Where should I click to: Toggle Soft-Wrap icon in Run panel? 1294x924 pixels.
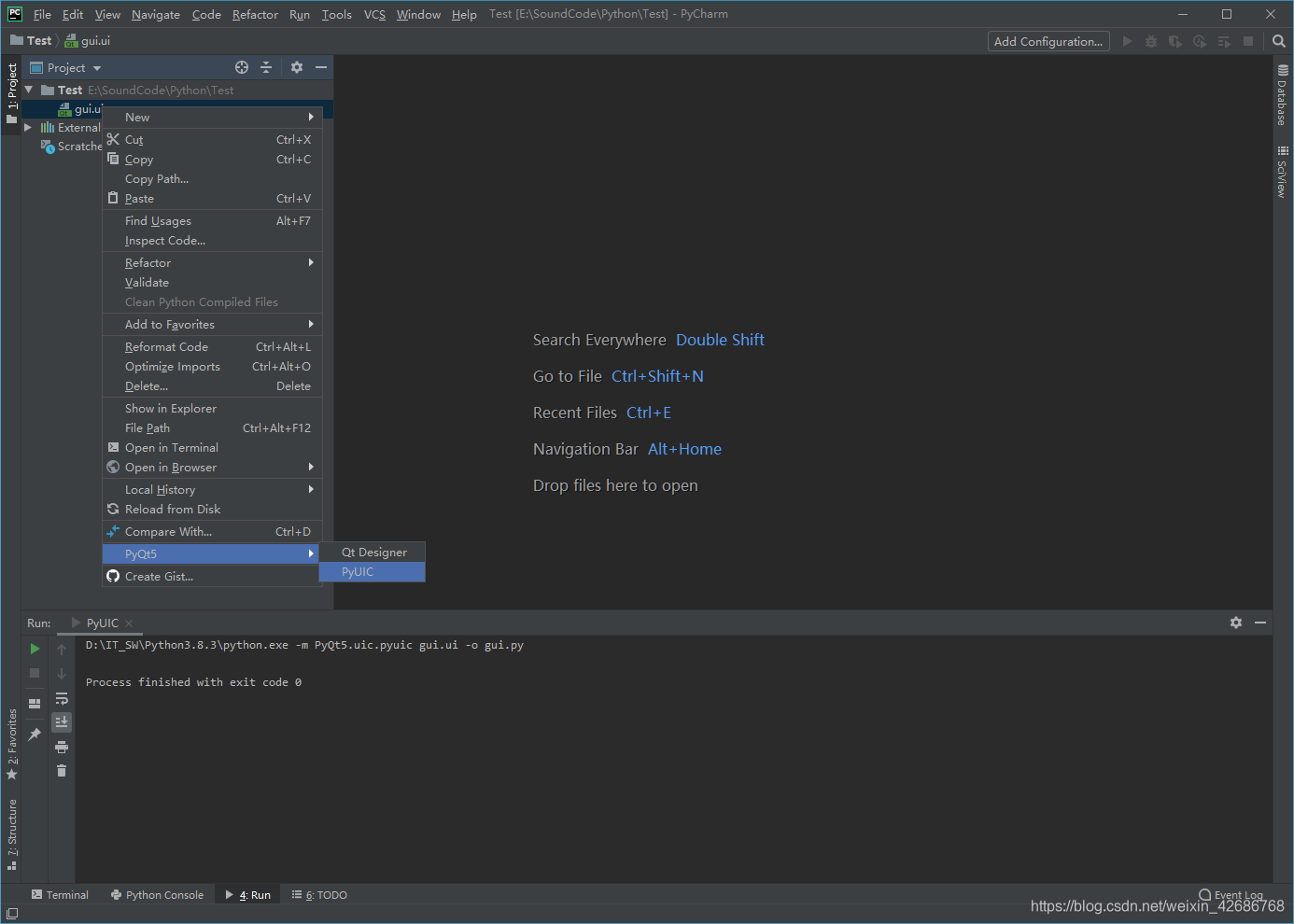pos(62,698)
